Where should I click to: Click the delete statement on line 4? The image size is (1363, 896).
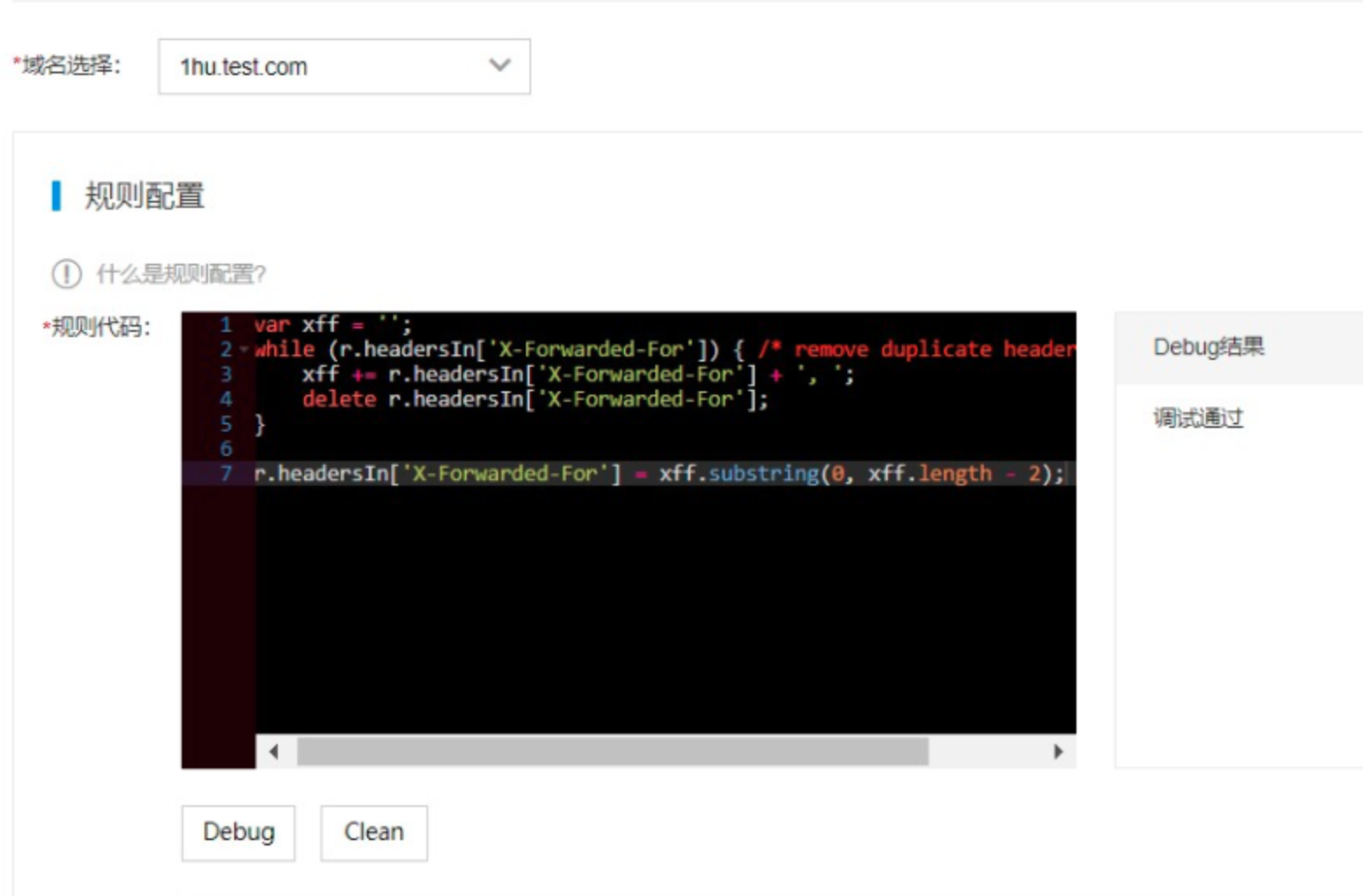coord(536,399)
